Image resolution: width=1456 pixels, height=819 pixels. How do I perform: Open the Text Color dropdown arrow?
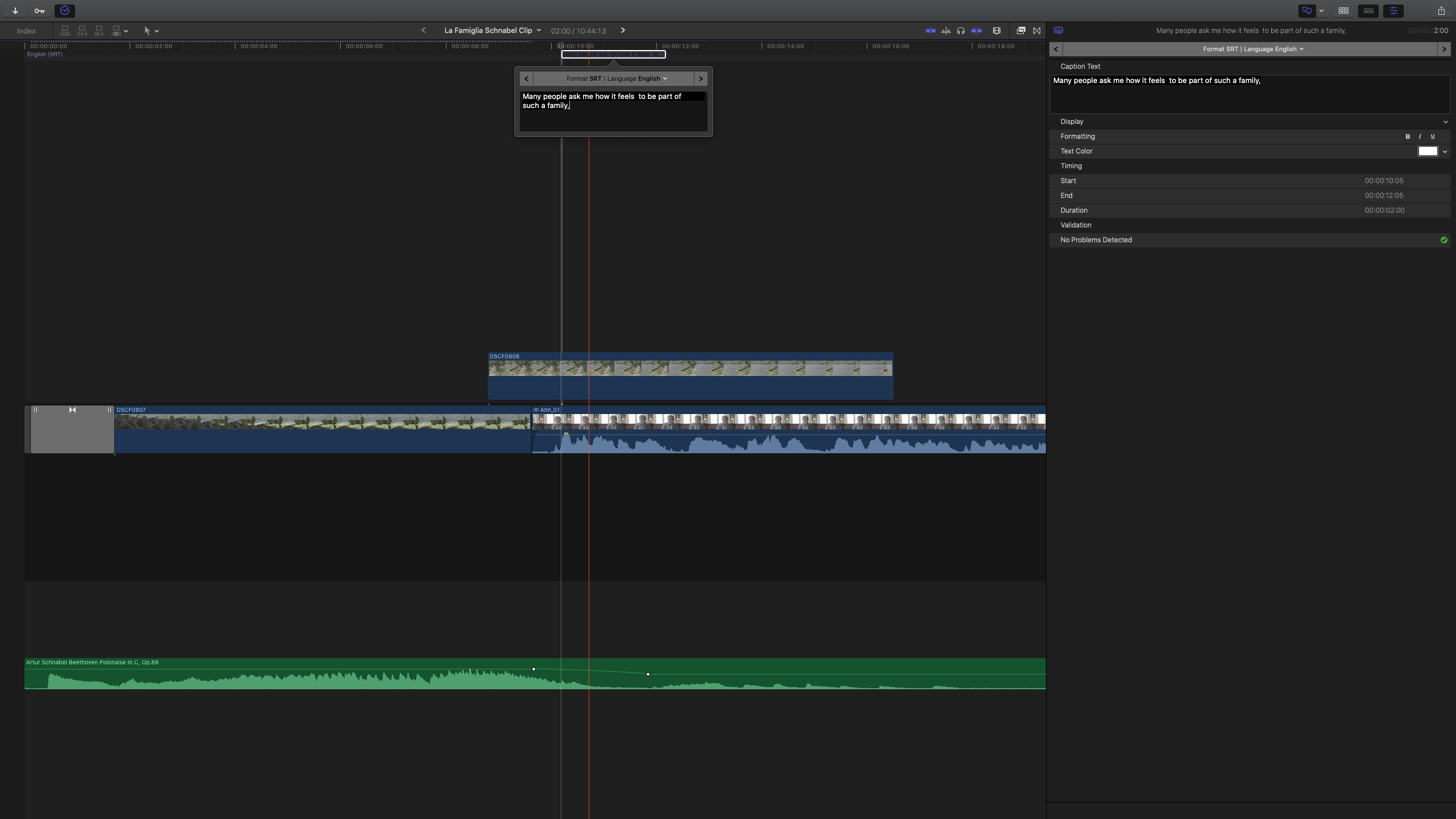coord(1445,151)
